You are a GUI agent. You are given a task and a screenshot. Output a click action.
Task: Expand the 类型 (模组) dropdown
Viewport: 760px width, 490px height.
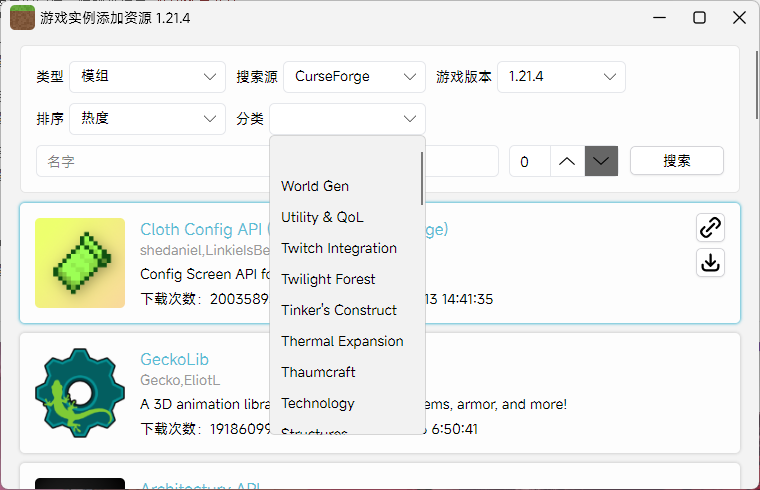(148, 77)
